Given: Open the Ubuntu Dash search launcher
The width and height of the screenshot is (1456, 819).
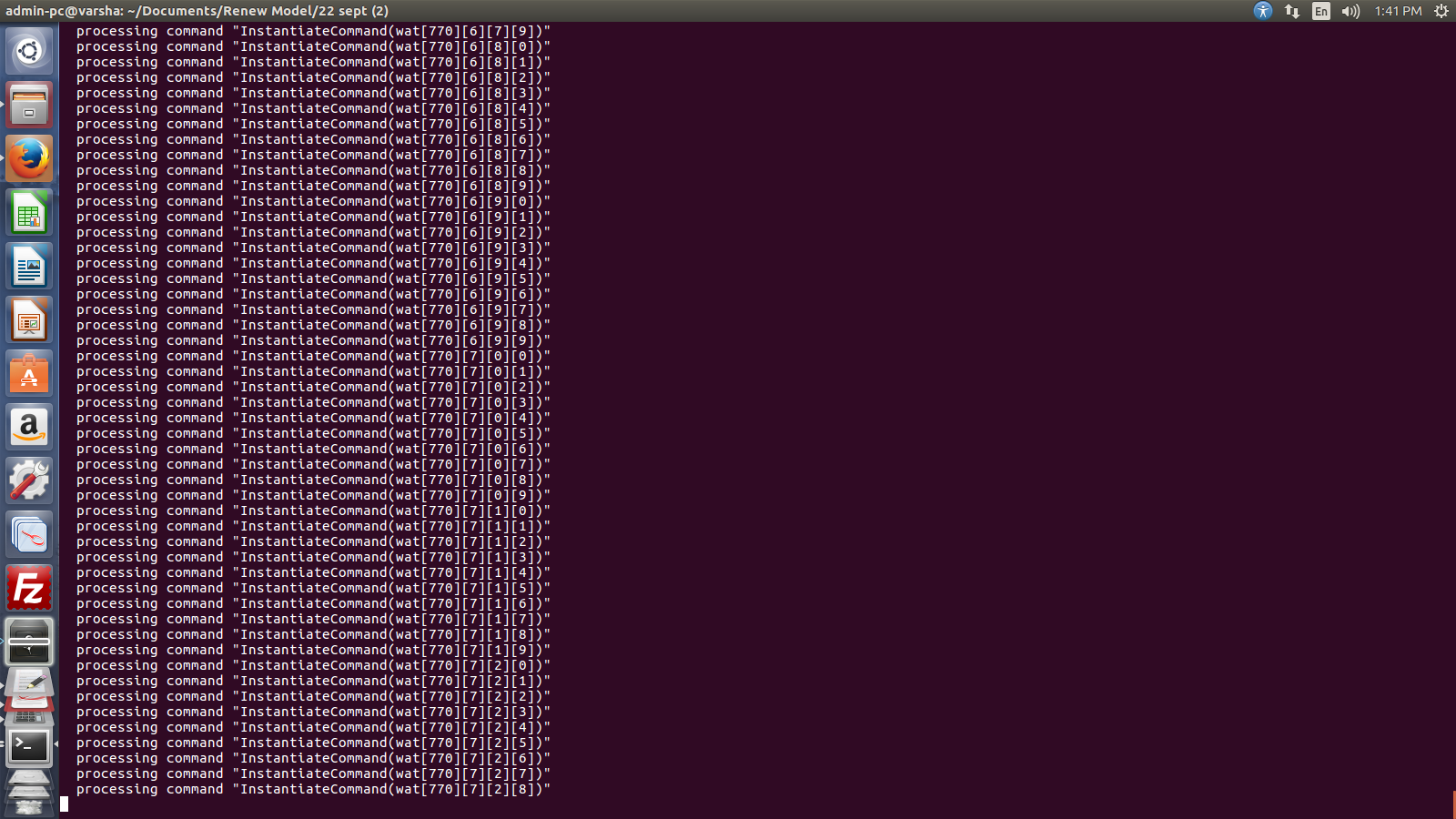Looking at the screenshot, I should coord(29,51).
